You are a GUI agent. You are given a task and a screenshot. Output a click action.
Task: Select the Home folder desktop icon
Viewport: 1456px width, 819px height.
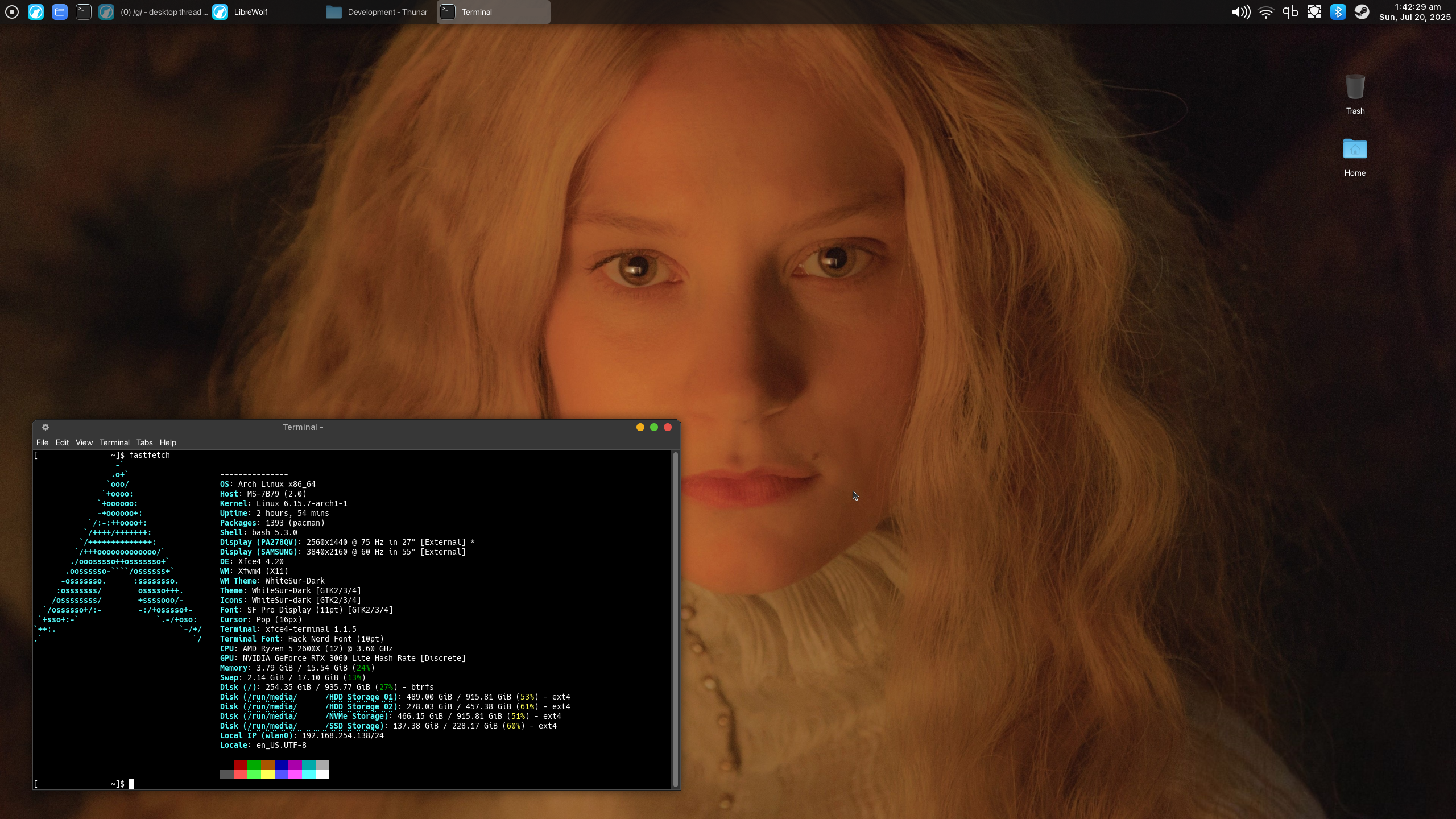point(1355,157)
